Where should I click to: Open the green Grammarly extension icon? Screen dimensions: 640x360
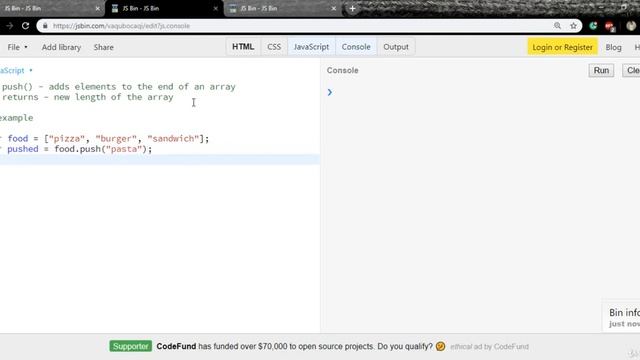tap(593, 26)
